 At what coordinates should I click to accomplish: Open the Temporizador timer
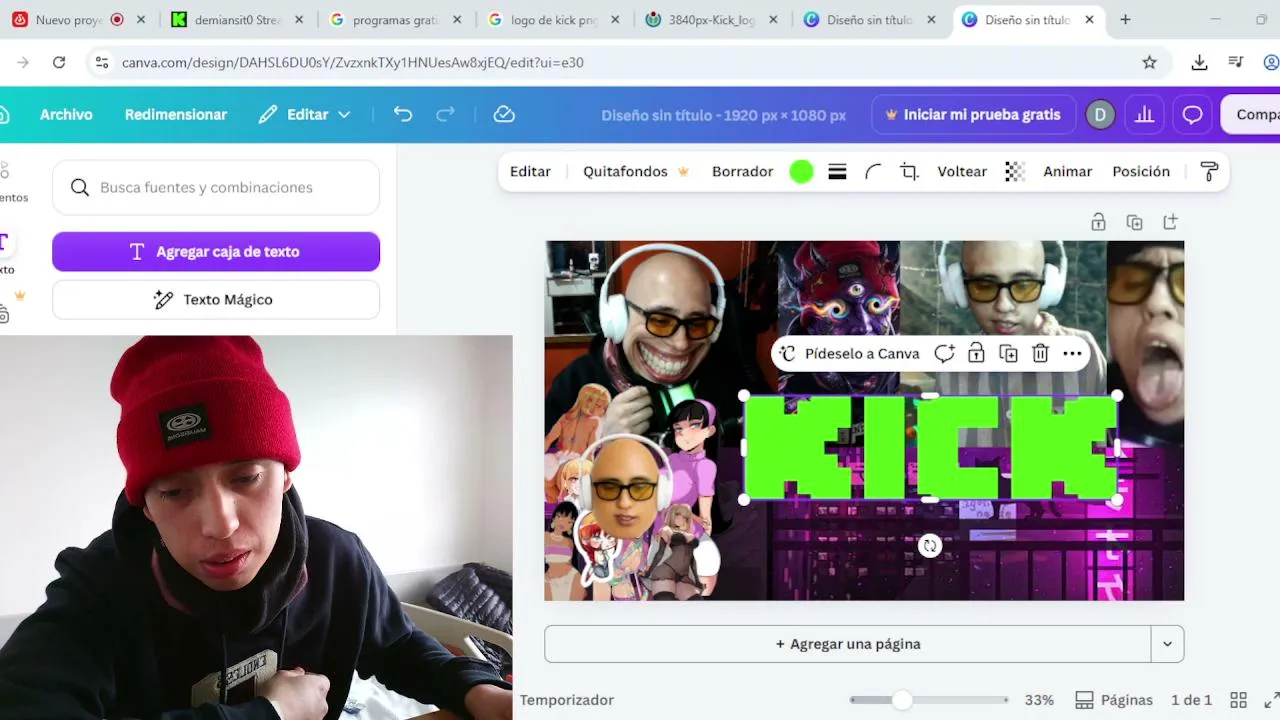point(566,700)
